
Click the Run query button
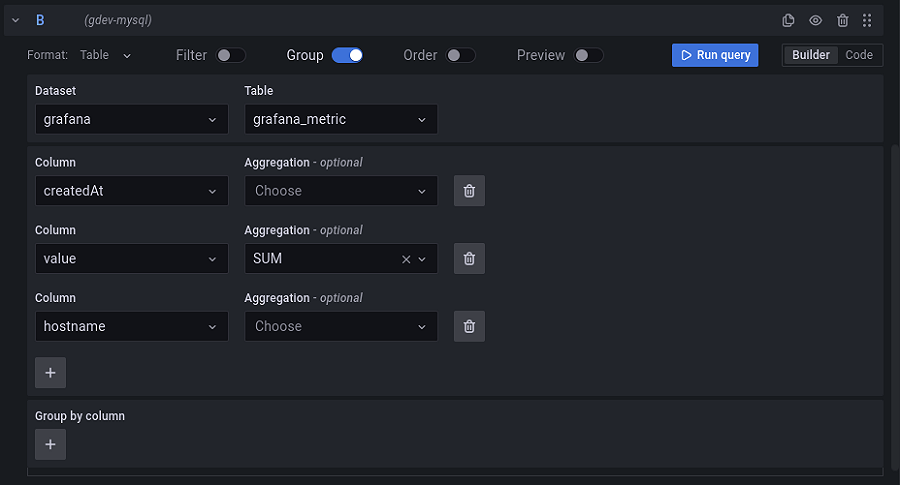click(x=715, y=55)
